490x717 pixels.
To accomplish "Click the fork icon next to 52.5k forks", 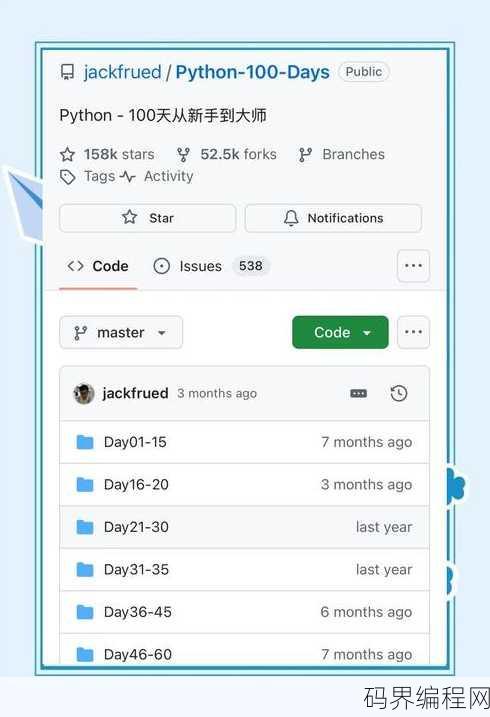I will tap(183, 155).
